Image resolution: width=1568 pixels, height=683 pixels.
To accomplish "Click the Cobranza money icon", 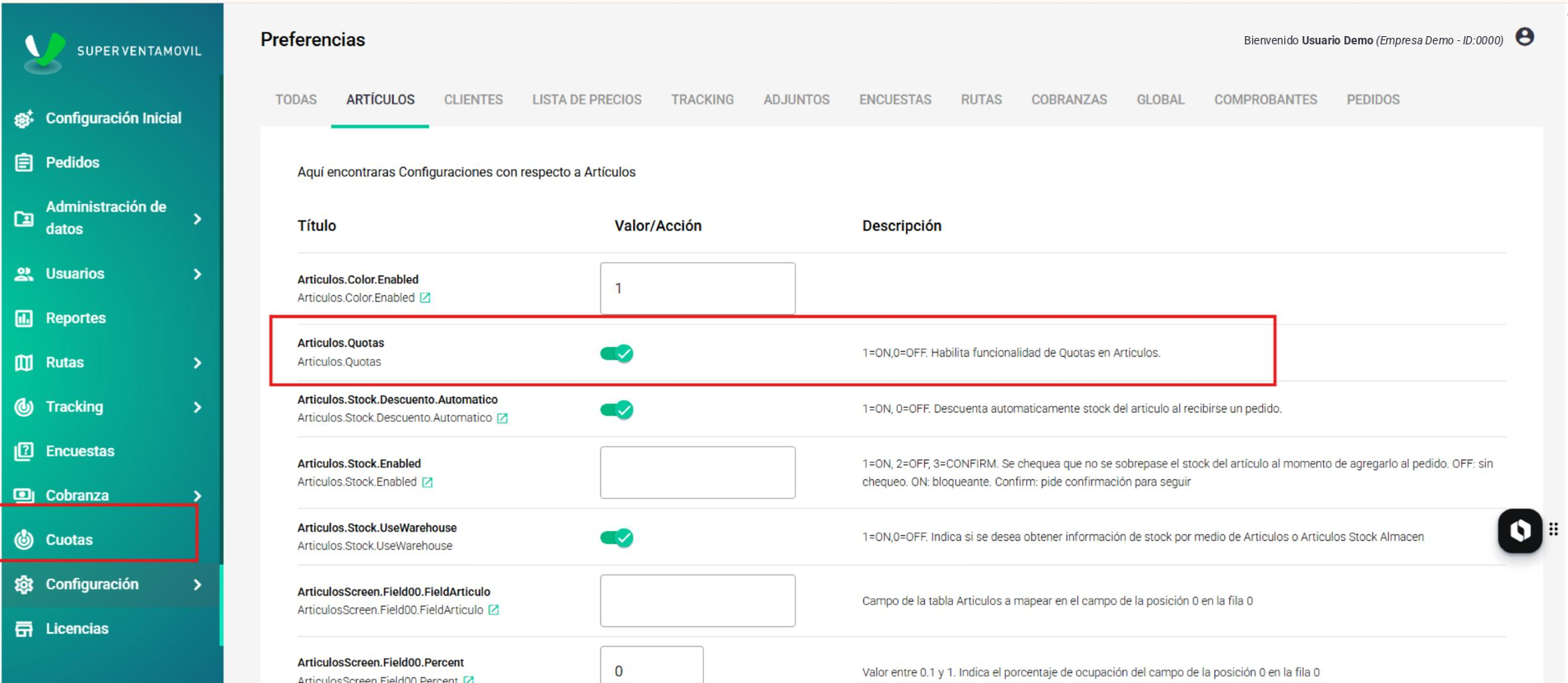I will pos(24,496).
